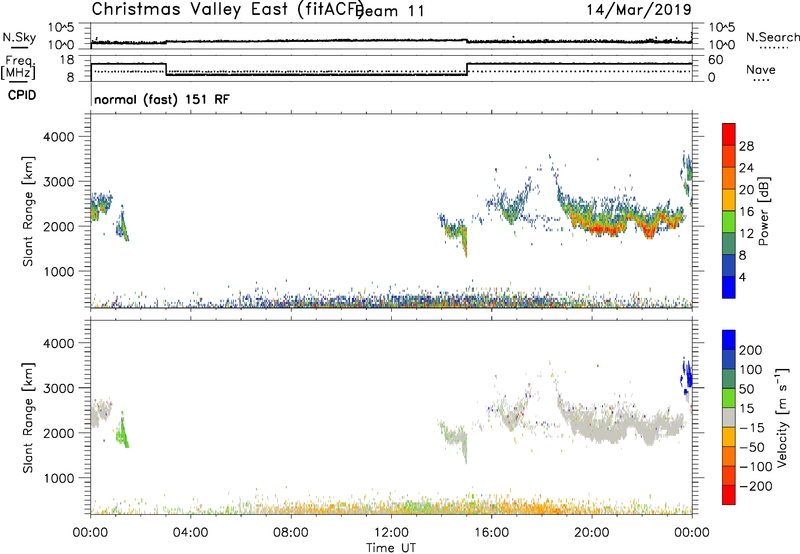Click the Christmas Valley East (fitACF) title

[228, 9]
